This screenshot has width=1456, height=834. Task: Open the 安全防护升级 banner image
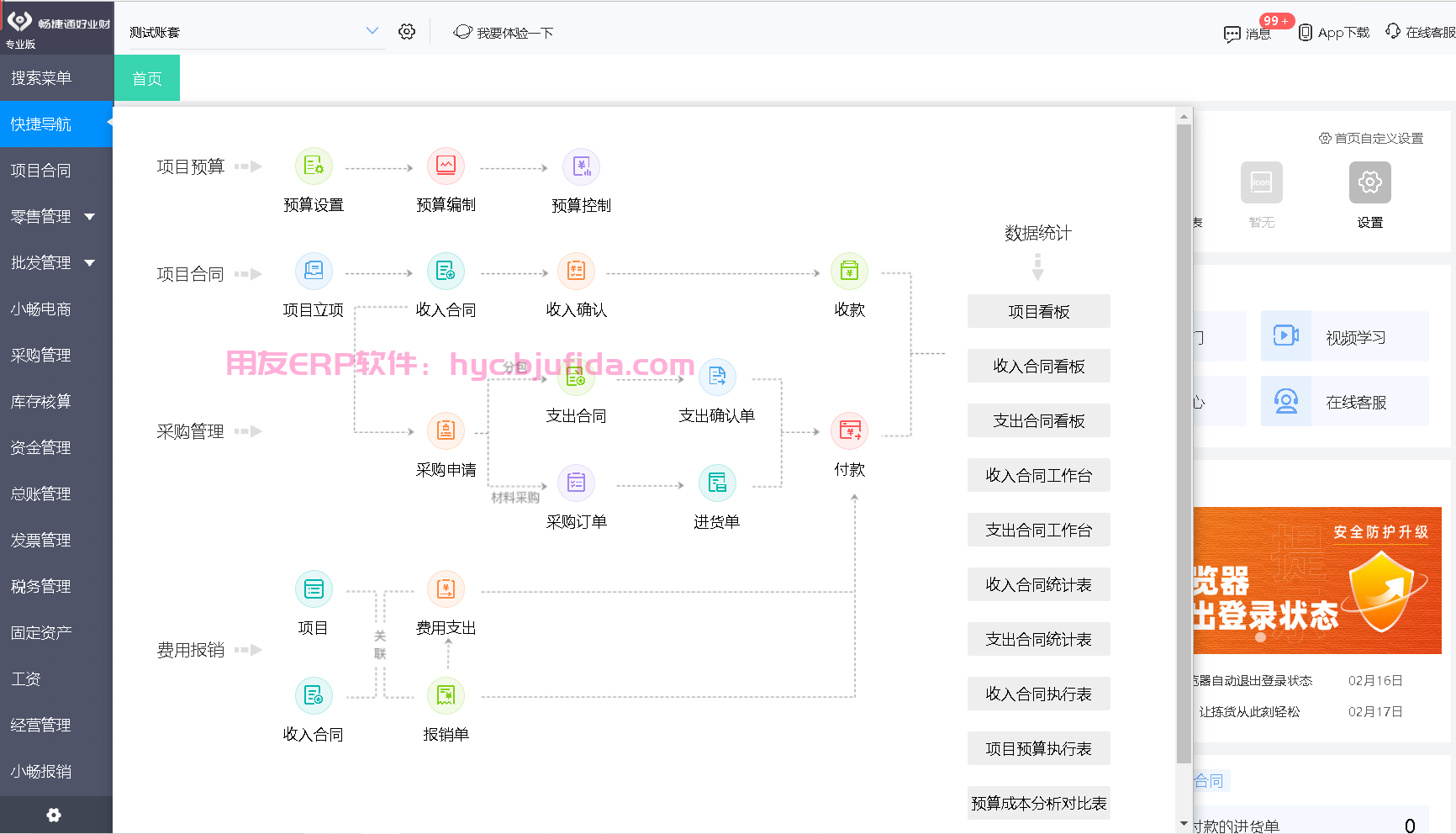(x=1317, y=580)
